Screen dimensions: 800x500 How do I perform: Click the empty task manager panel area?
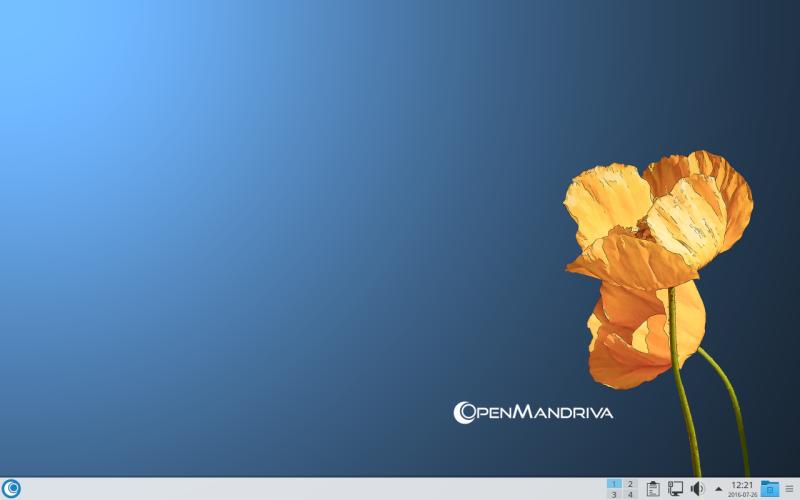point(300,488)
